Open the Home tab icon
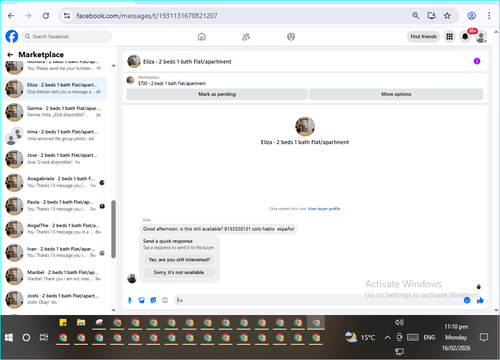Screen dimensions: 500x360 [202, 37]
